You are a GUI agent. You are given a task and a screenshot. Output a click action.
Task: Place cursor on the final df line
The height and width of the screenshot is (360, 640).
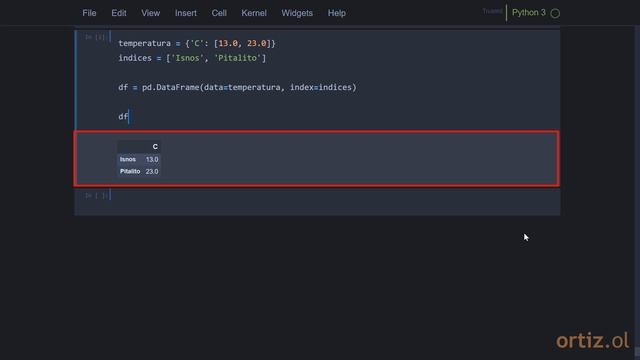pyautogui.click(x=123, y=117)
